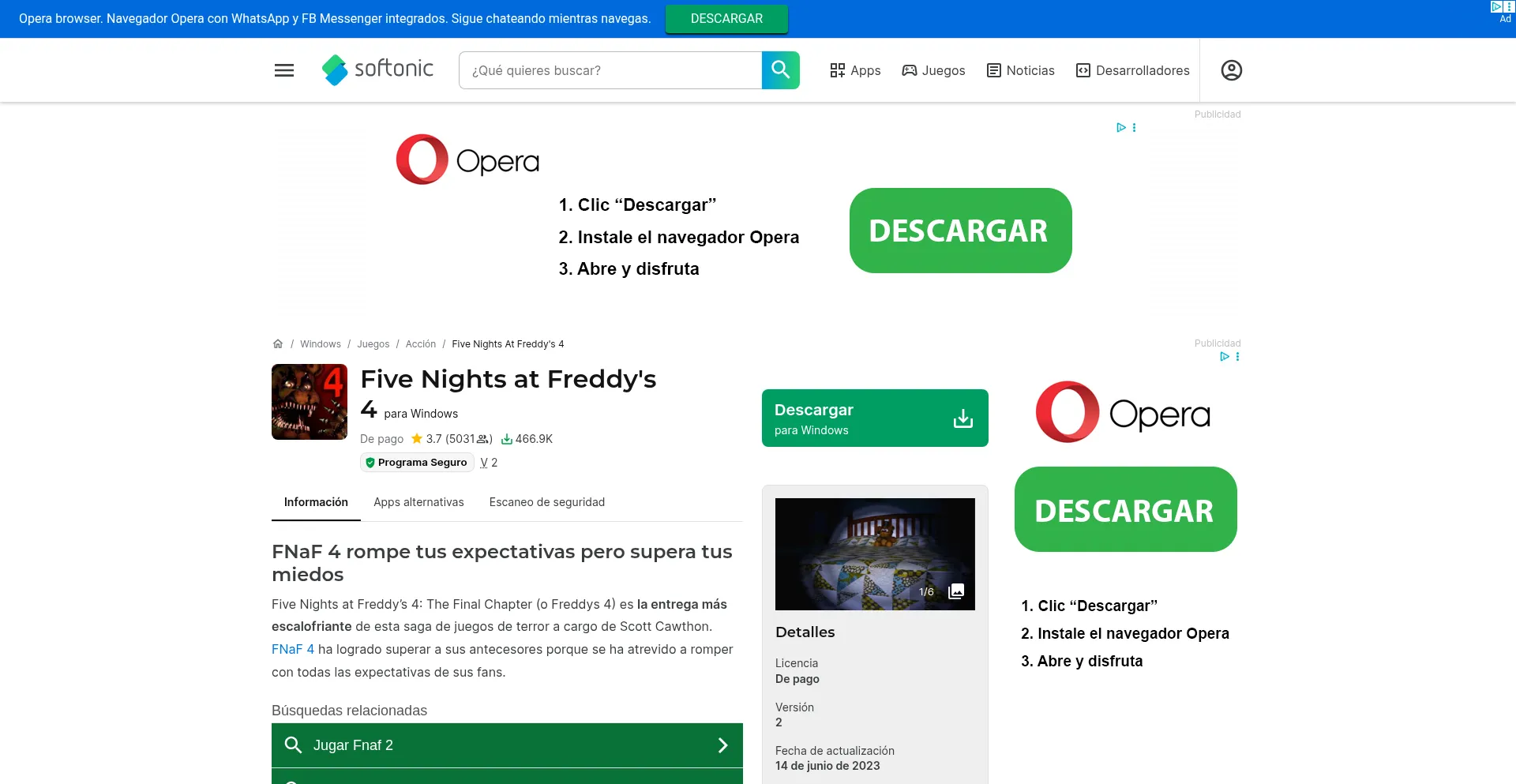Viewport: 1516px width, 784px height.
Task: Expand the version V 2 details
Action: [x=489, y=463]
